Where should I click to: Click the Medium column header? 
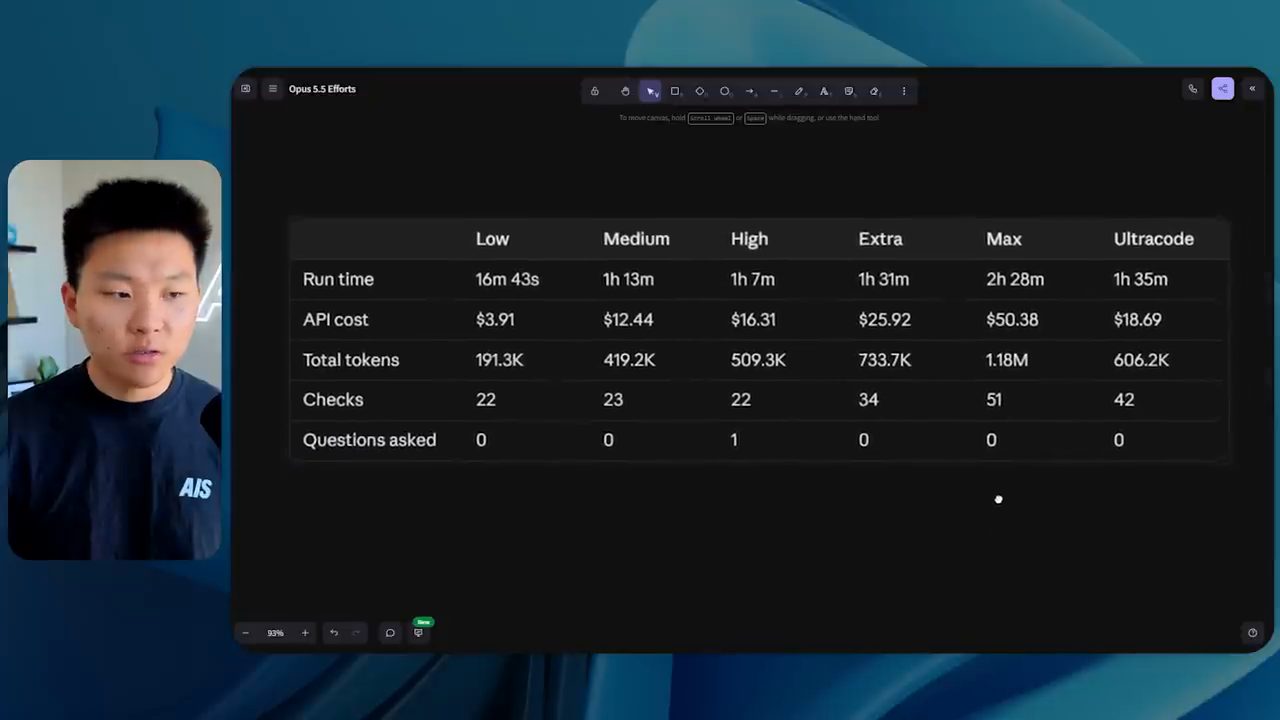pyautogui.click(x=636, y=239)
